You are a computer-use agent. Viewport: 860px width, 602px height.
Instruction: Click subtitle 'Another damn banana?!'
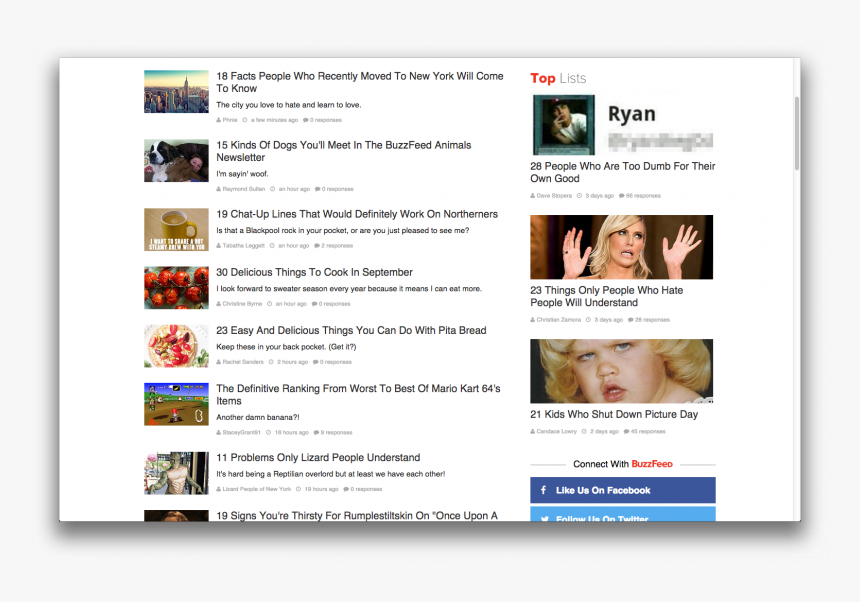(258, 417)
